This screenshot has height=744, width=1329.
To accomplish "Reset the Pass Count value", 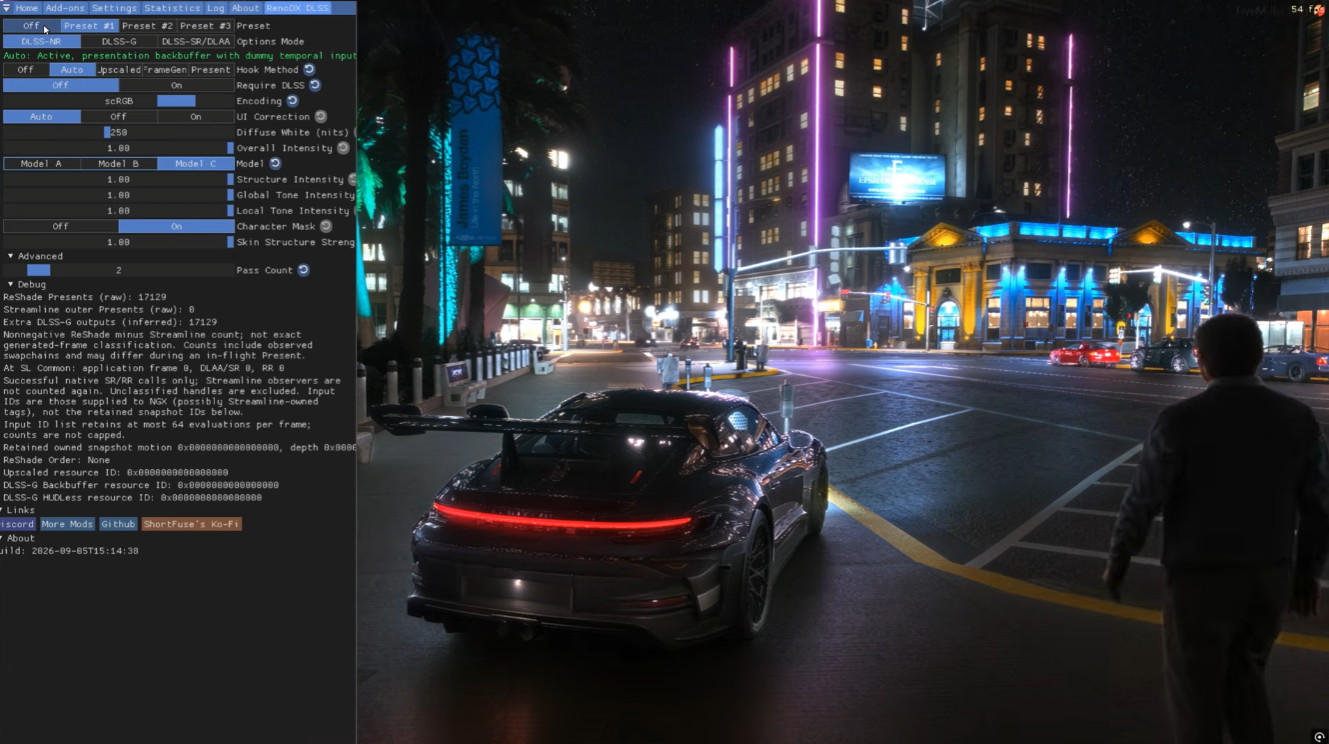I will click(x=303, y=270).
